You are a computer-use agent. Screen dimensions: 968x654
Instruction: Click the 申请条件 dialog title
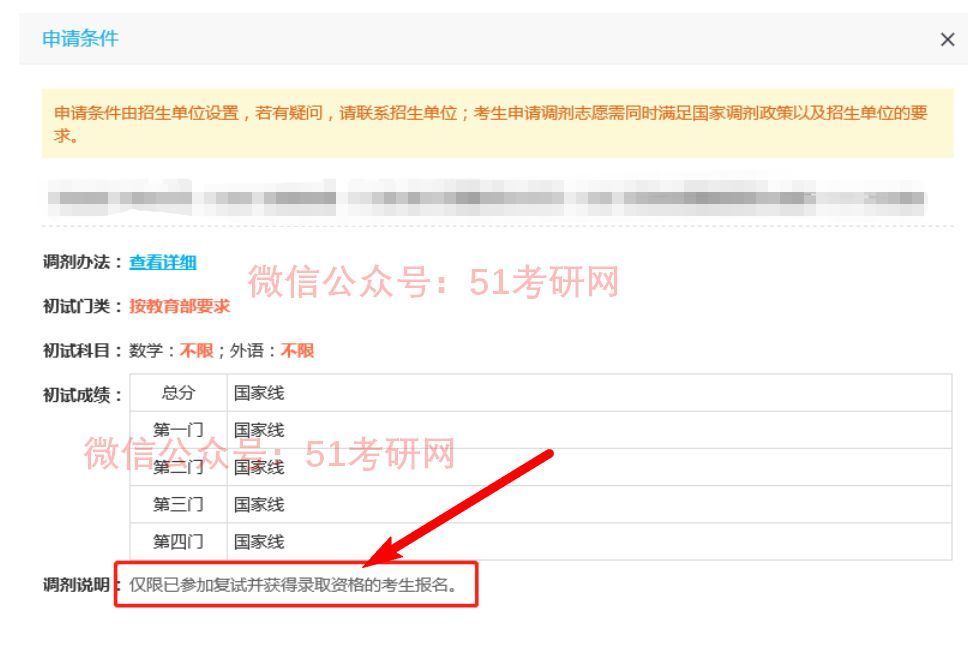point(79,41)
